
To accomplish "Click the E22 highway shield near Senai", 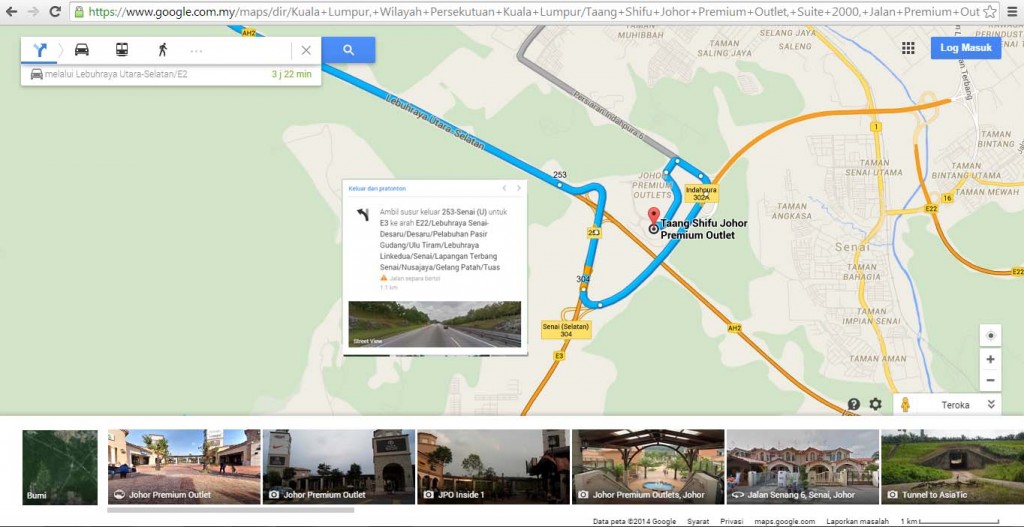I will point(931,208).
